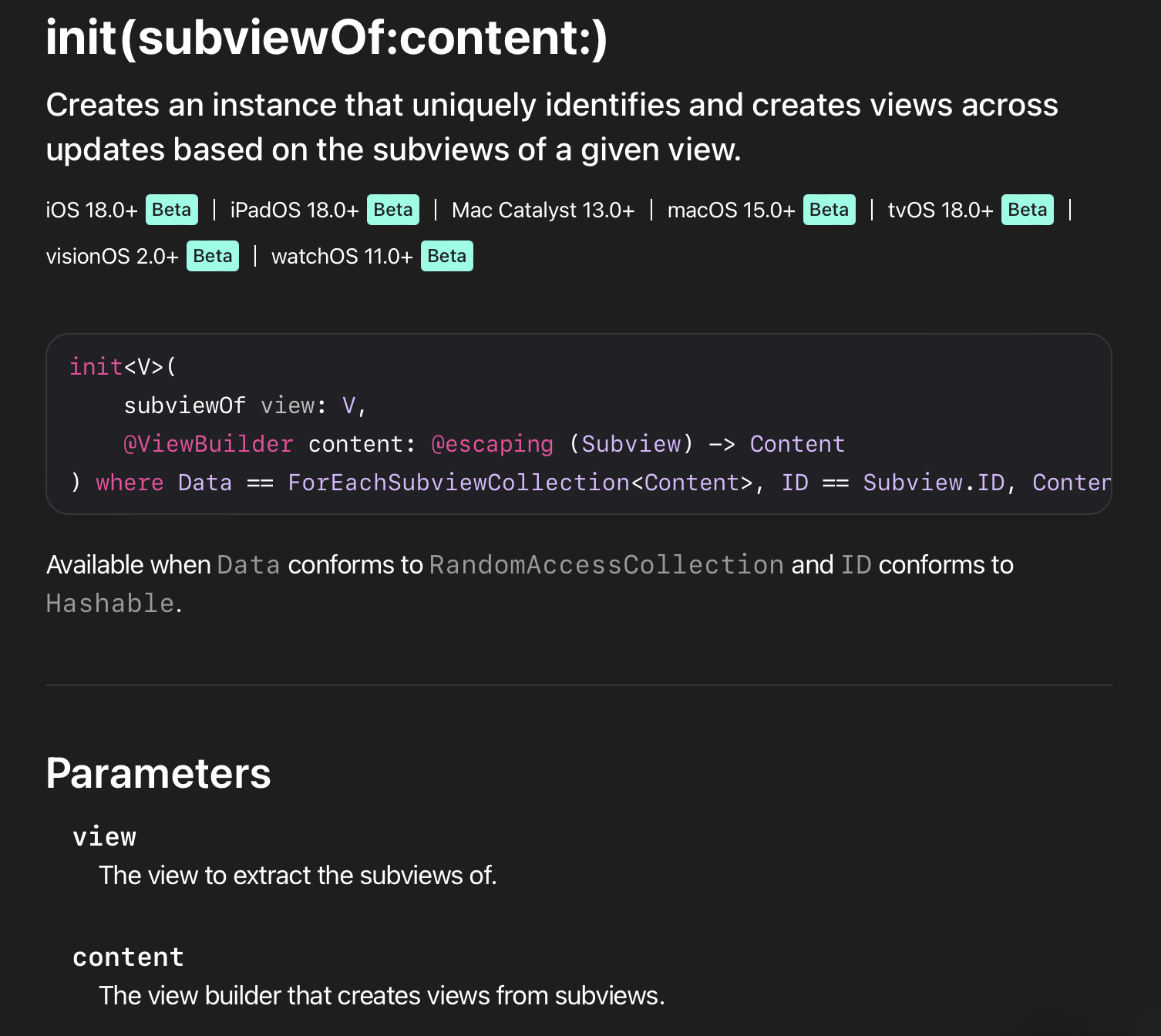
Task: Click the init(subviewOf:content:) page title
Action: (x=327, y=38)
